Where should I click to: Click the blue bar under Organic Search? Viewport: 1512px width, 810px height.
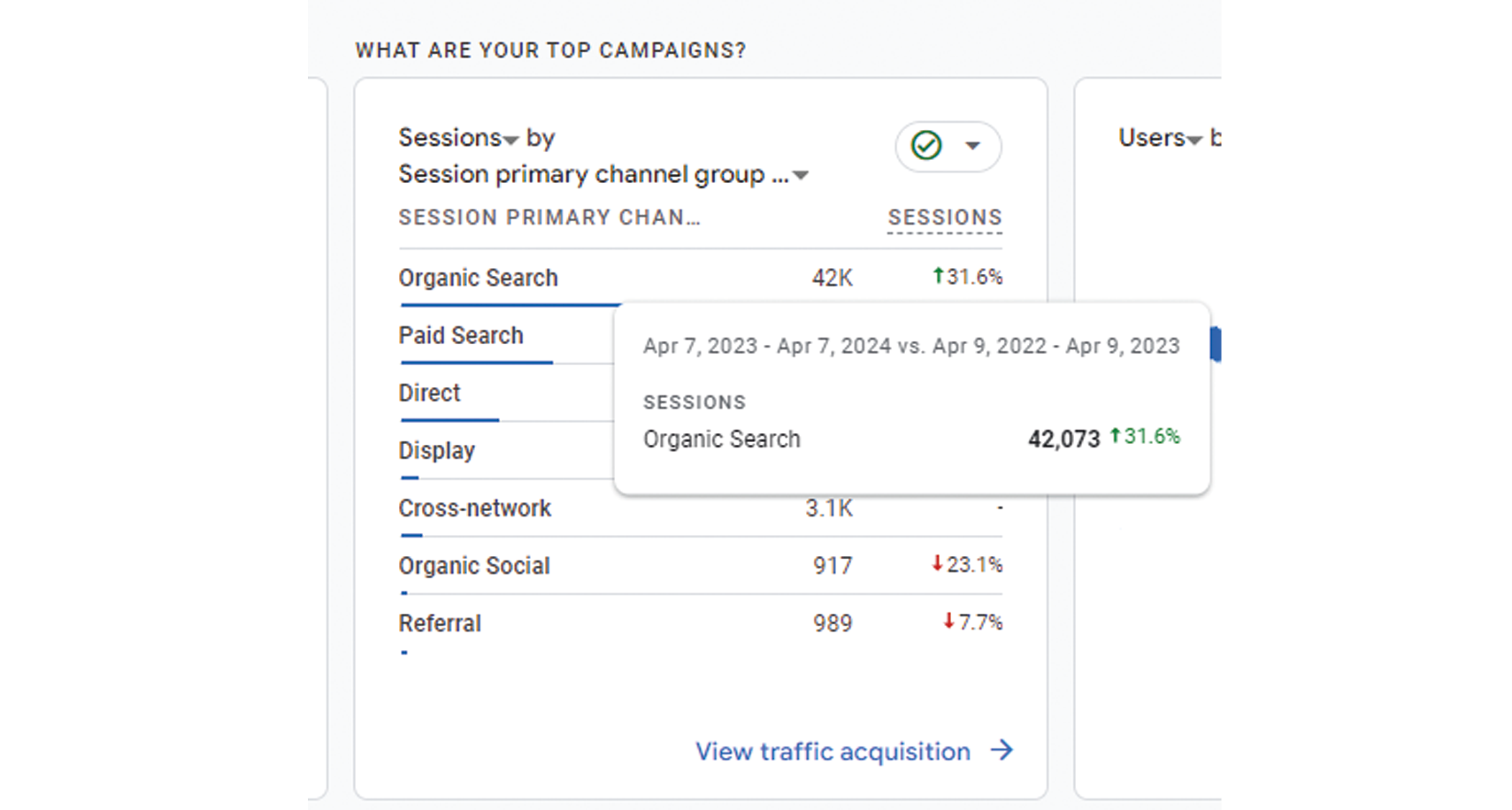click(x=510, y=305)
